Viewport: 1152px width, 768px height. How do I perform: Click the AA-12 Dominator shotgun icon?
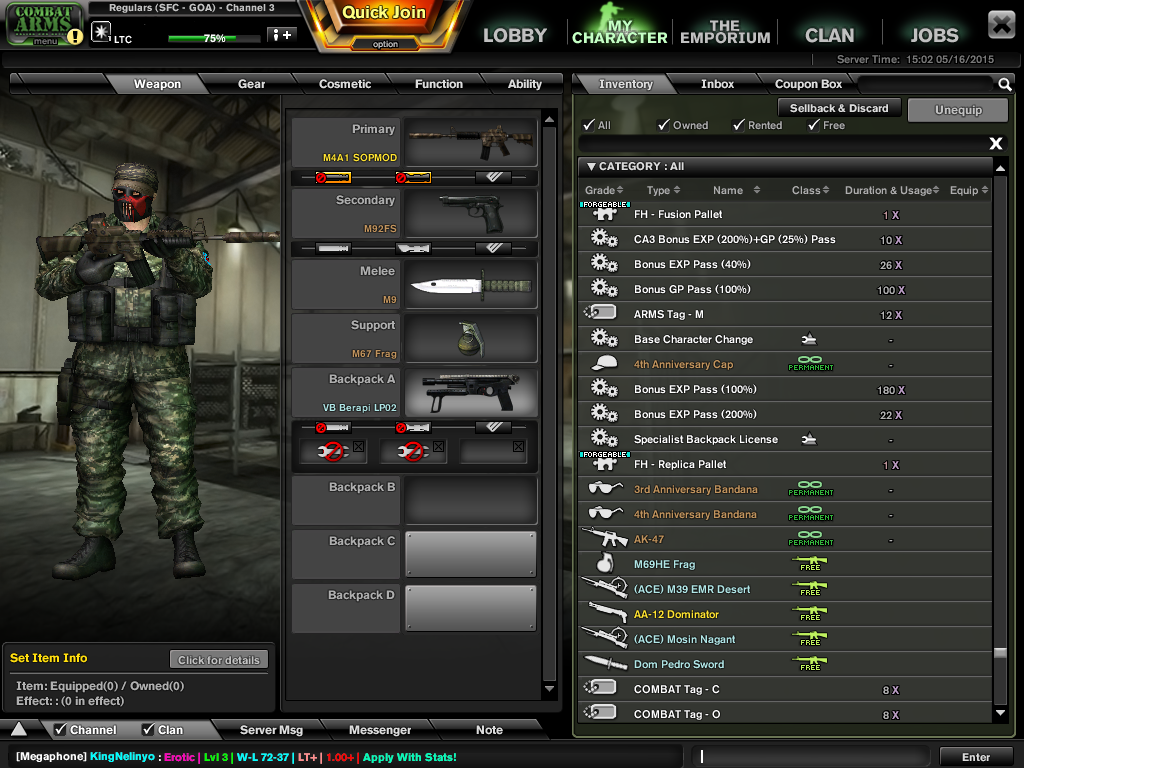coord(607,613)
